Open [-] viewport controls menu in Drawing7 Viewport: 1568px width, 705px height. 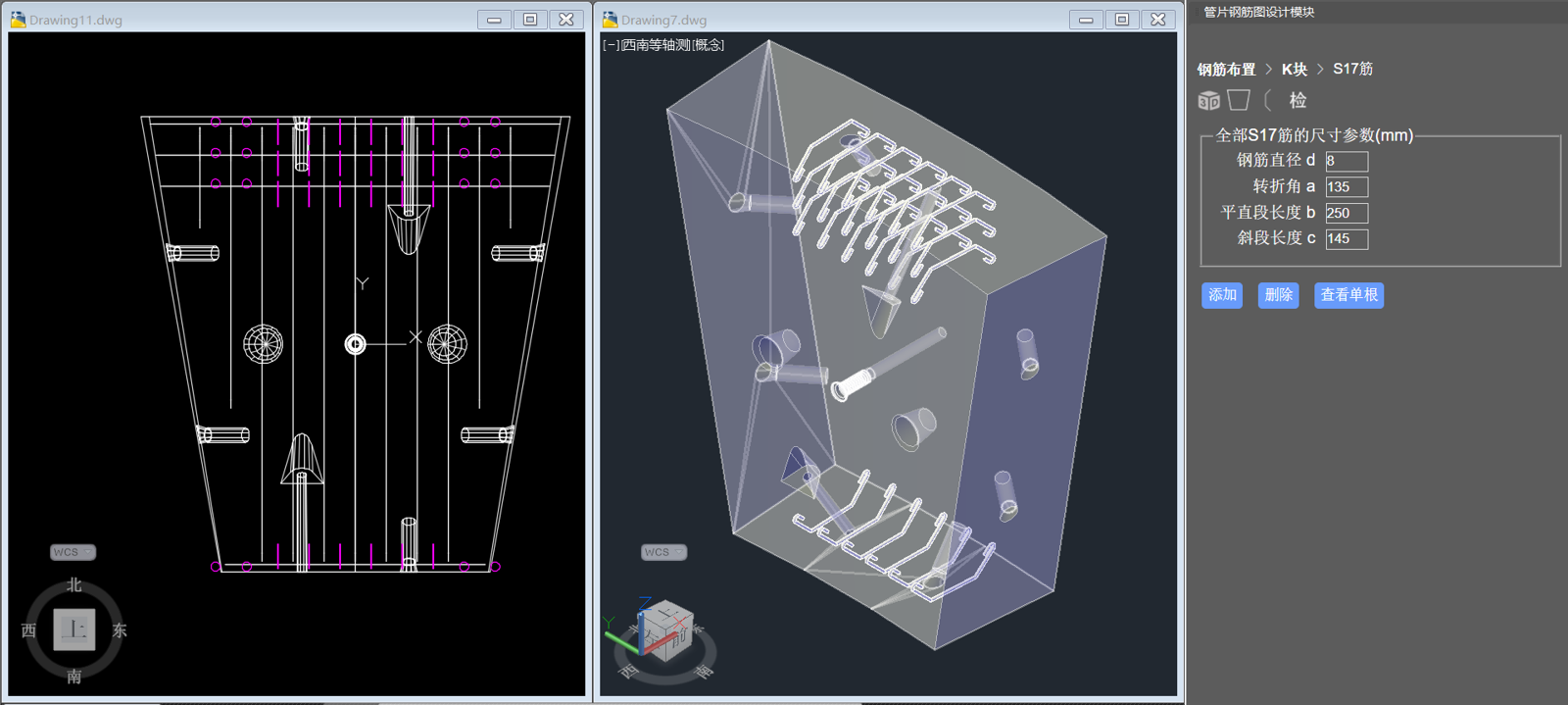(611, 45)
